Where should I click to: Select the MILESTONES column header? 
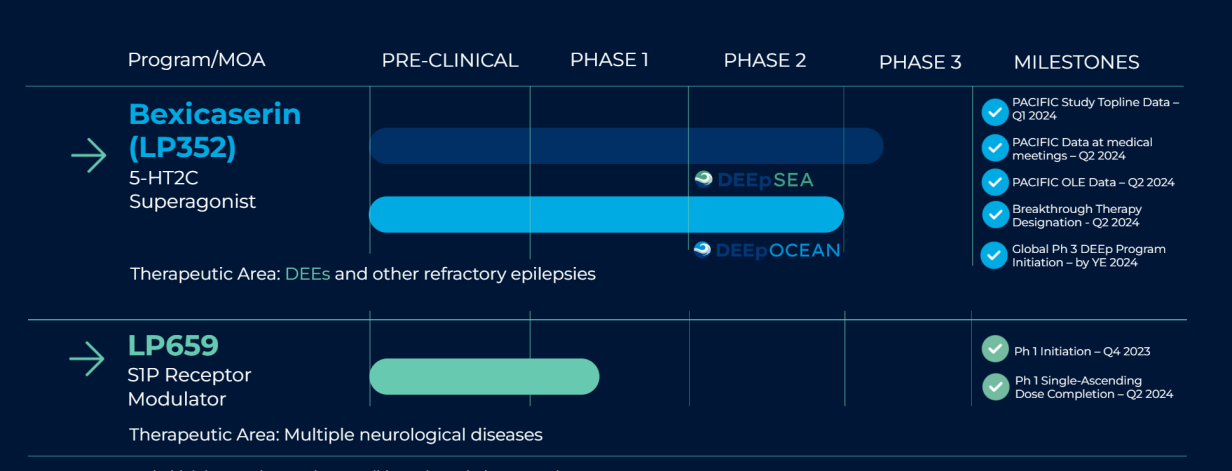click(1076, 62)
